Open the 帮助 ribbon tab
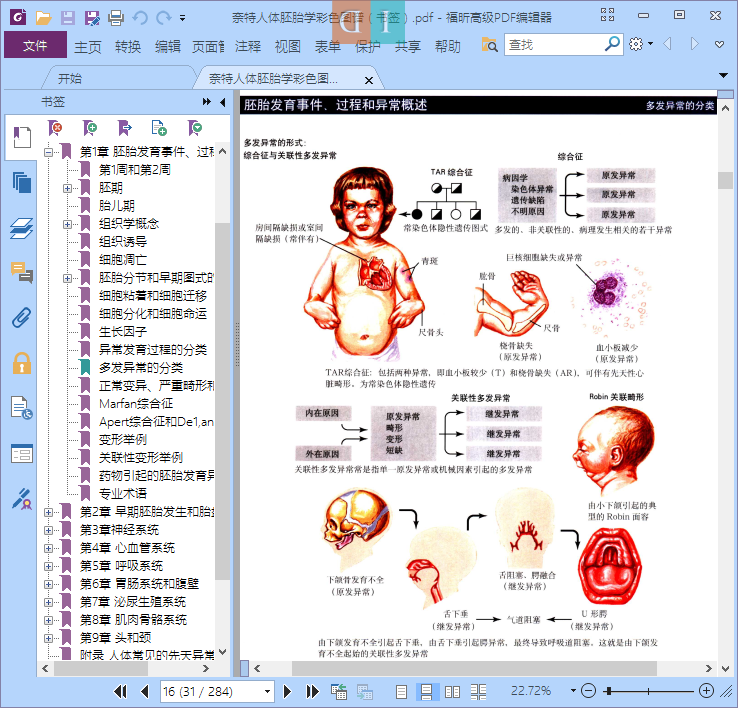Screen dimensions: 738x708 [448, 46]
